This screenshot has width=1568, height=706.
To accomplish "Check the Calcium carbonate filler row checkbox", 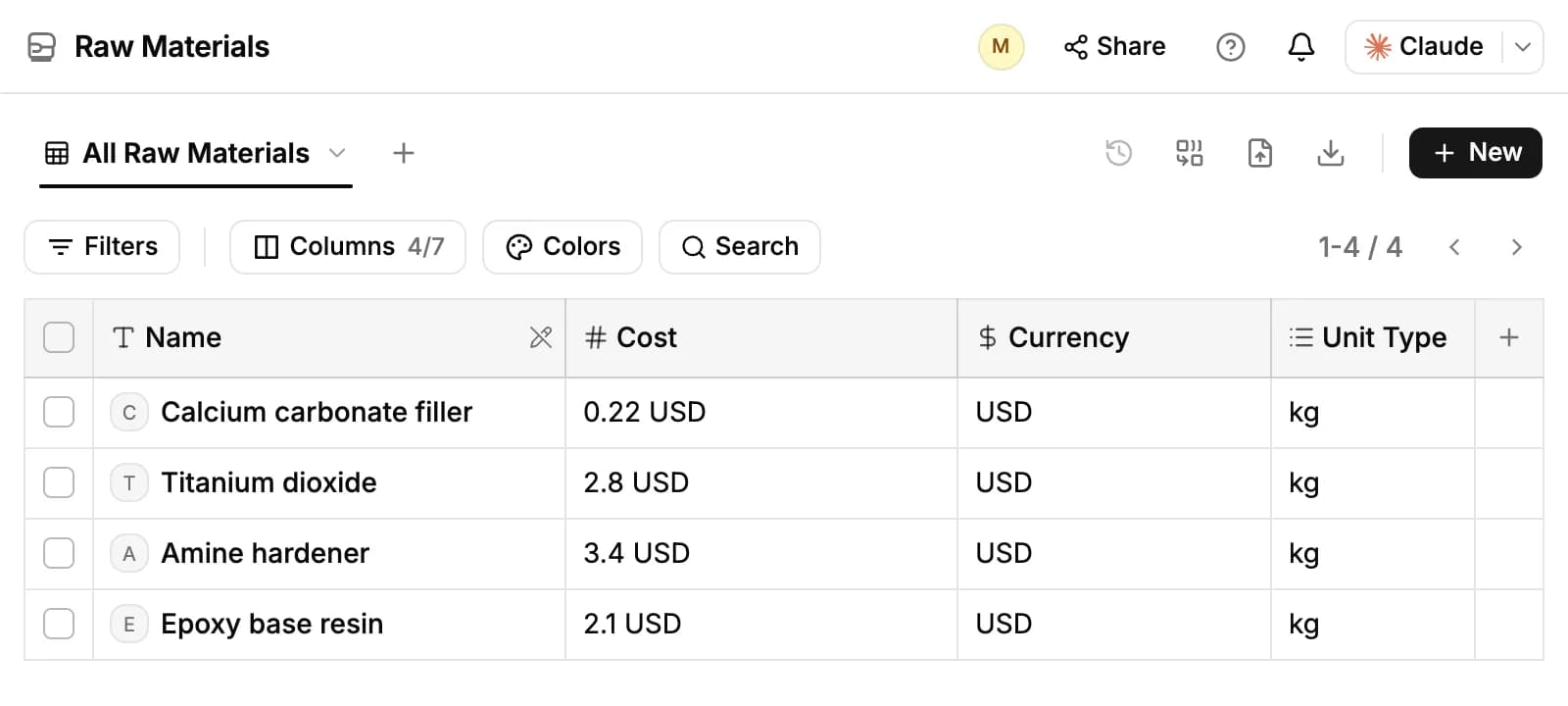I will 59,412.
